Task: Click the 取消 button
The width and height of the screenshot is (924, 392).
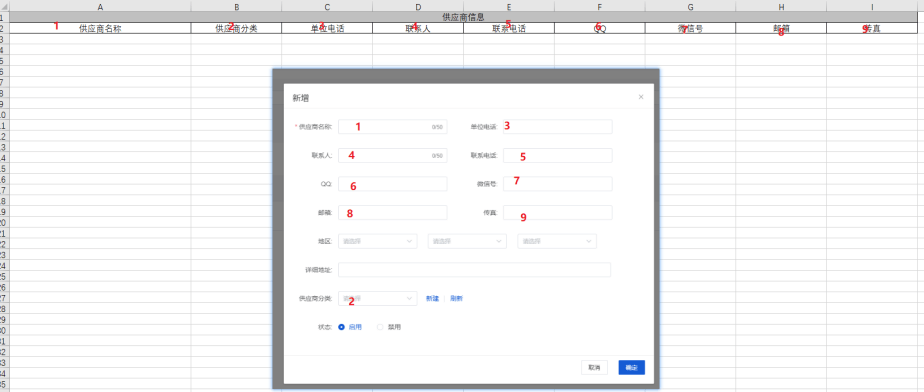Action: [594, 367]
